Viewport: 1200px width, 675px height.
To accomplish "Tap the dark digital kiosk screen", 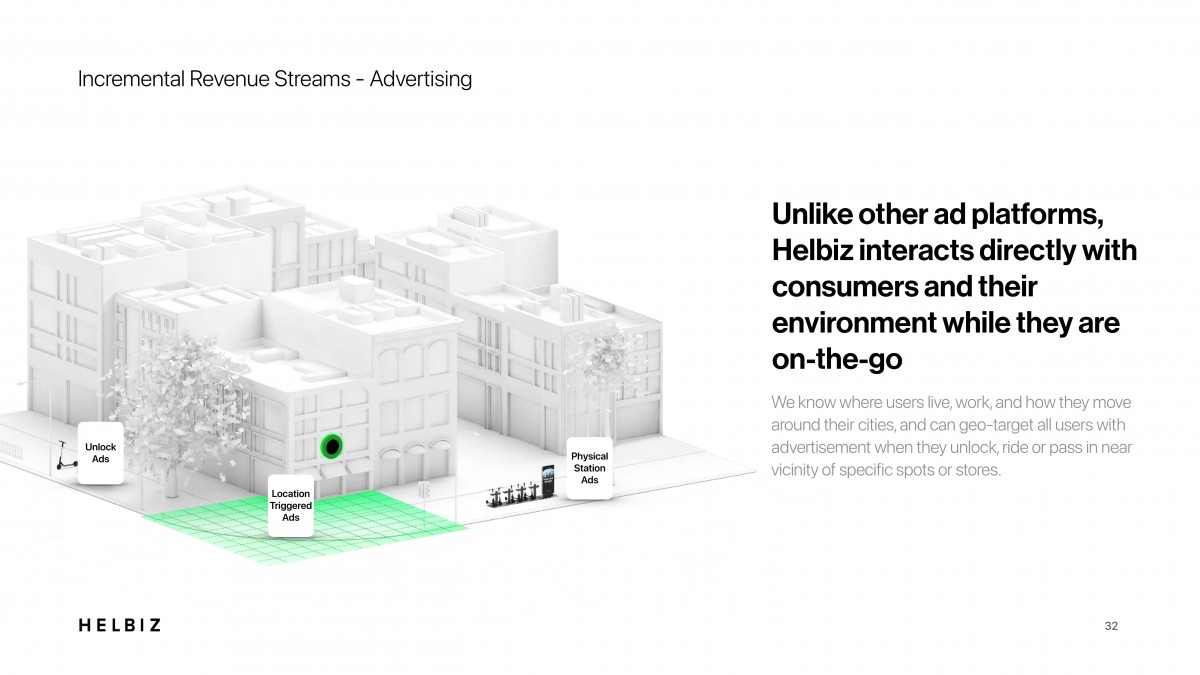I will tap(547, 478).
